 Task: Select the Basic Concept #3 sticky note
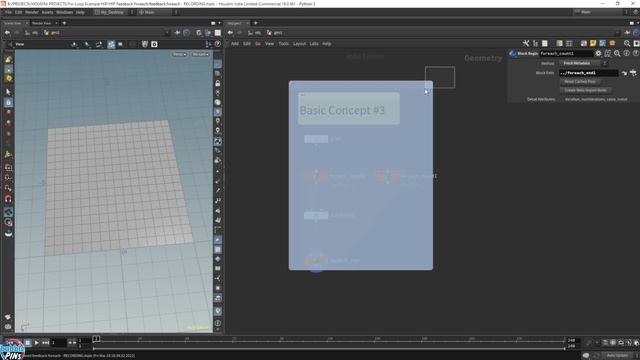point(349,109)
